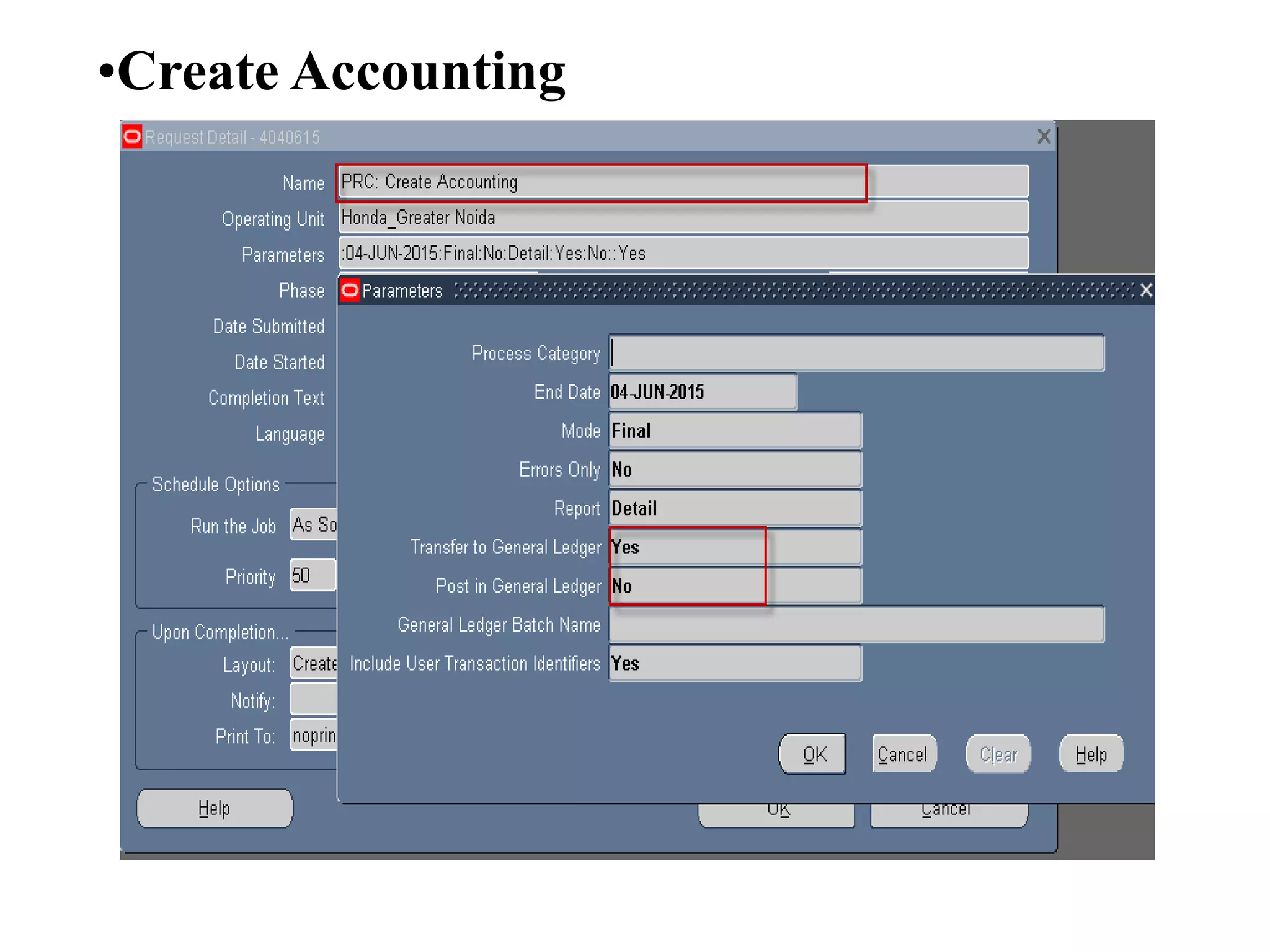Click the Name field PRC: Create Accounting
The image size is (1270, 952).
coord(683,182)
